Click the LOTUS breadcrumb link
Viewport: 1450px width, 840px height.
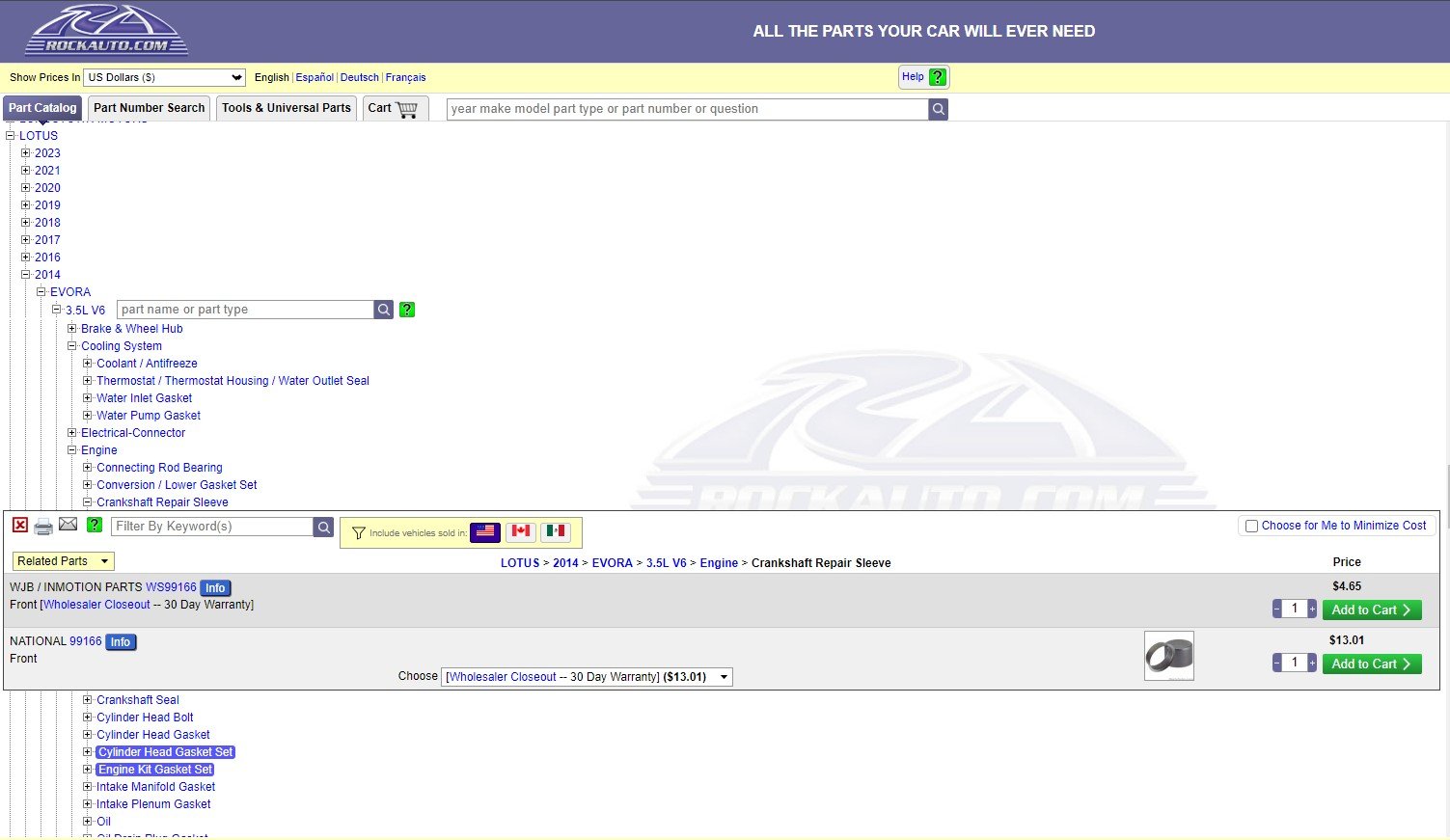click(x=520, y=563)
